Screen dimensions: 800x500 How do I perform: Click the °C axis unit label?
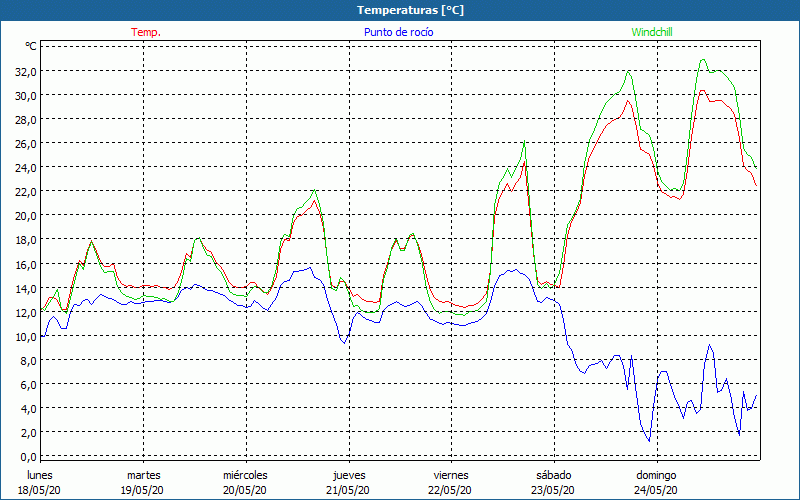31,46
